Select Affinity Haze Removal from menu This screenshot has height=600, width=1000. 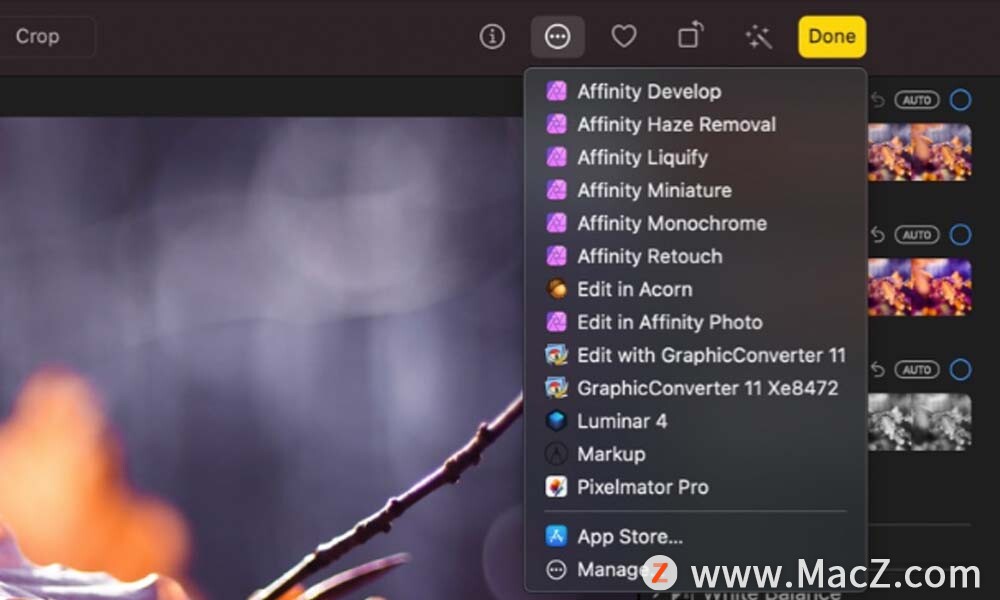click(x=695, y=124)
